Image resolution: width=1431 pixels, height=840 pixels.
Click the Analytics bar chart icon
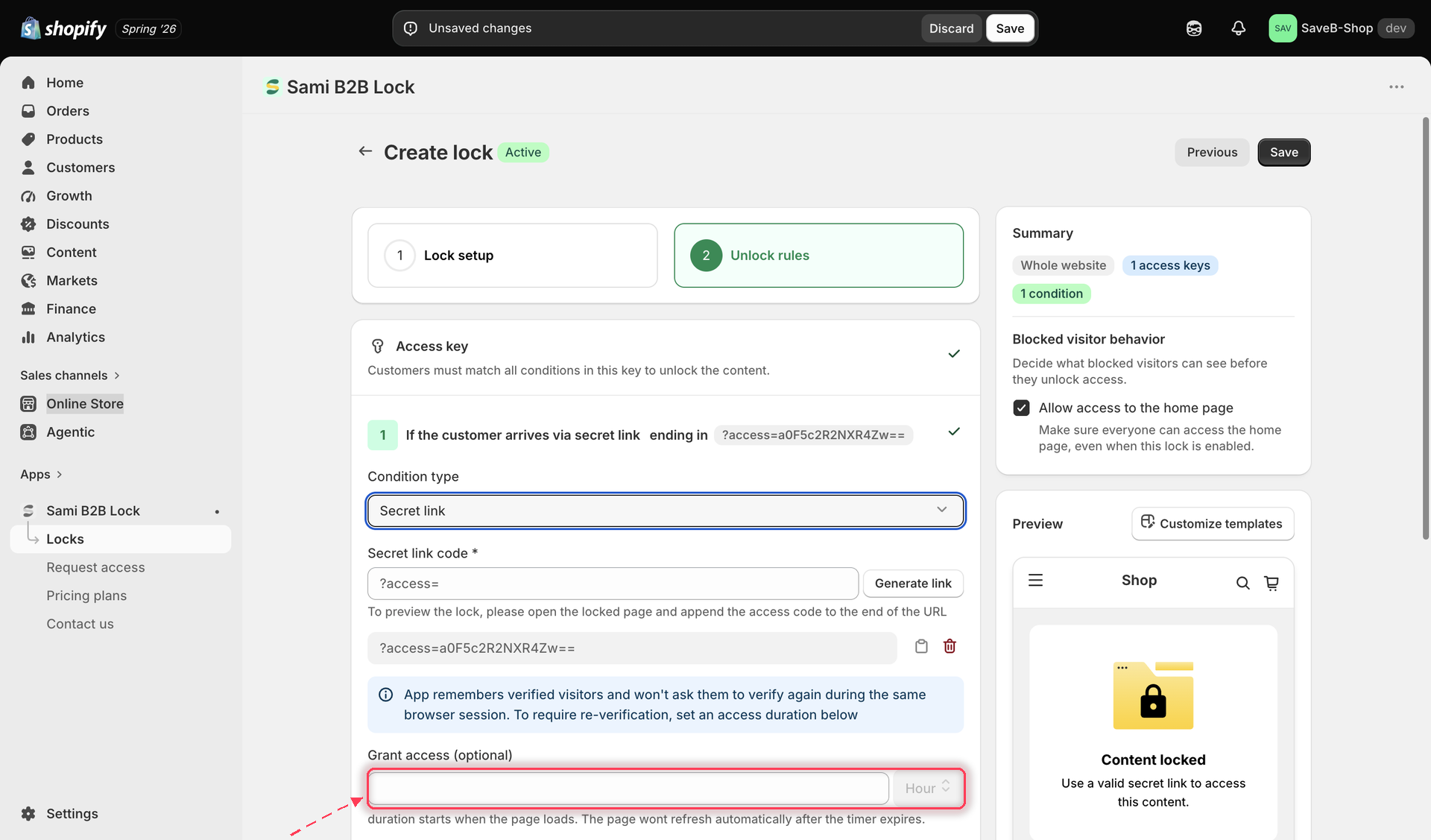click(28, 338)
